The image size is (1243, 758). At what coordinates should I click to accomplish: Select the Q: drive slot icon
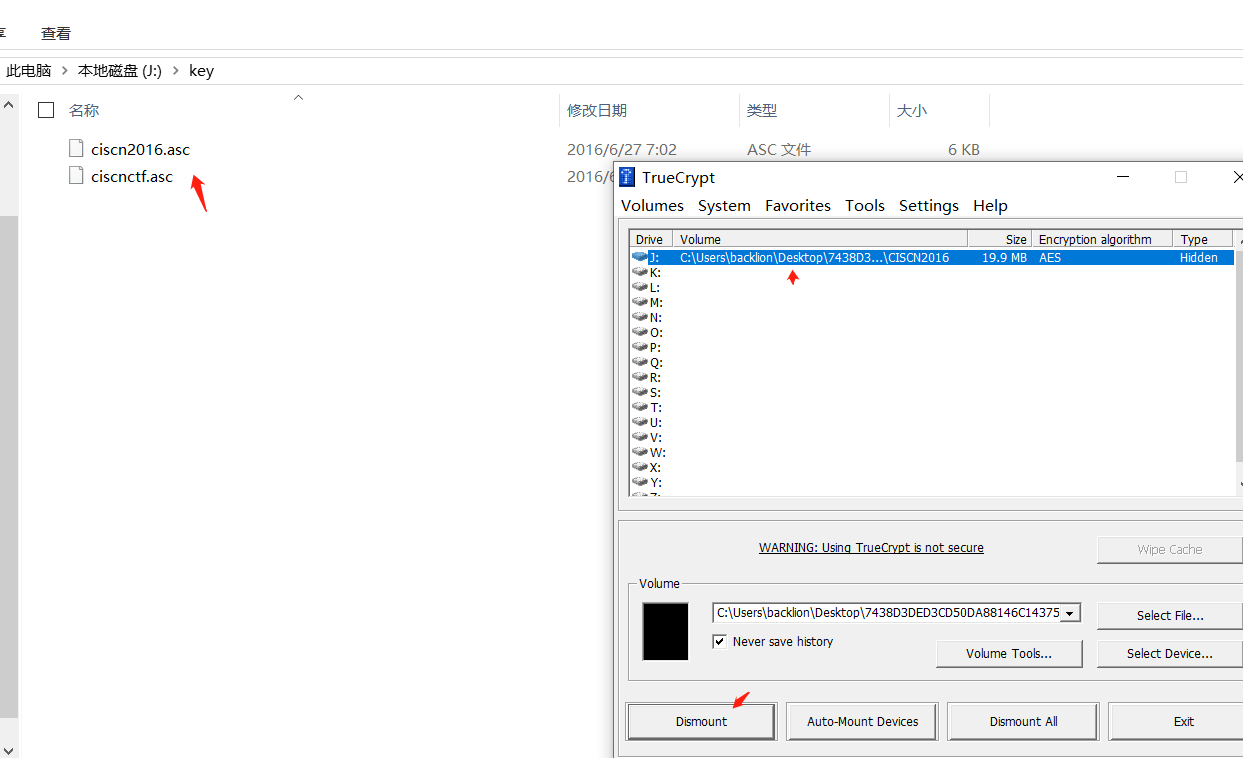coord(640,362)
